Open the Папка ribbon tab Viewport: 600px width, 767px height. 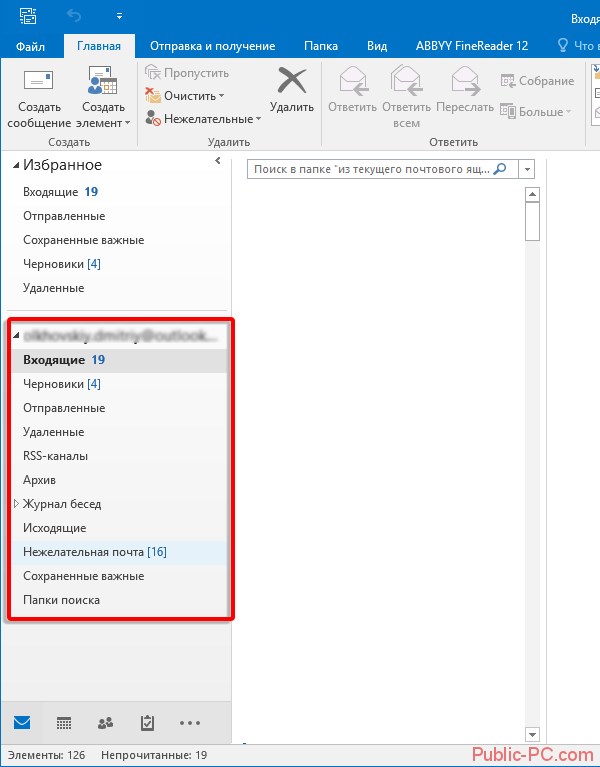(321, 46)
